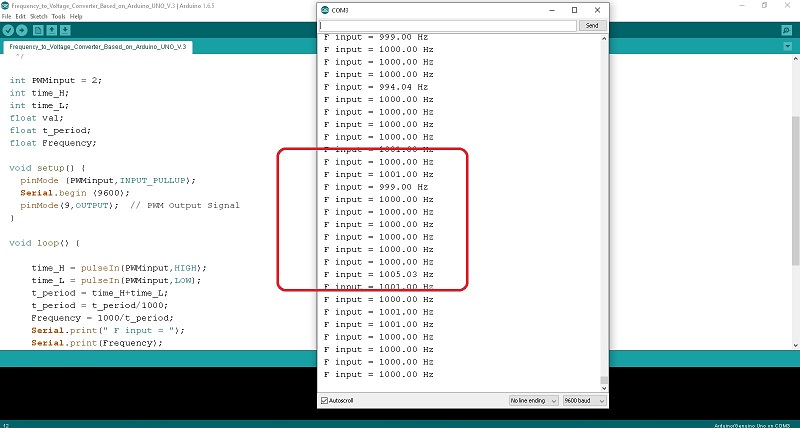Open a sketch with the Open icon
Image resolution: width=800 pixels, height=428 pixels.
tap(52, 31)
